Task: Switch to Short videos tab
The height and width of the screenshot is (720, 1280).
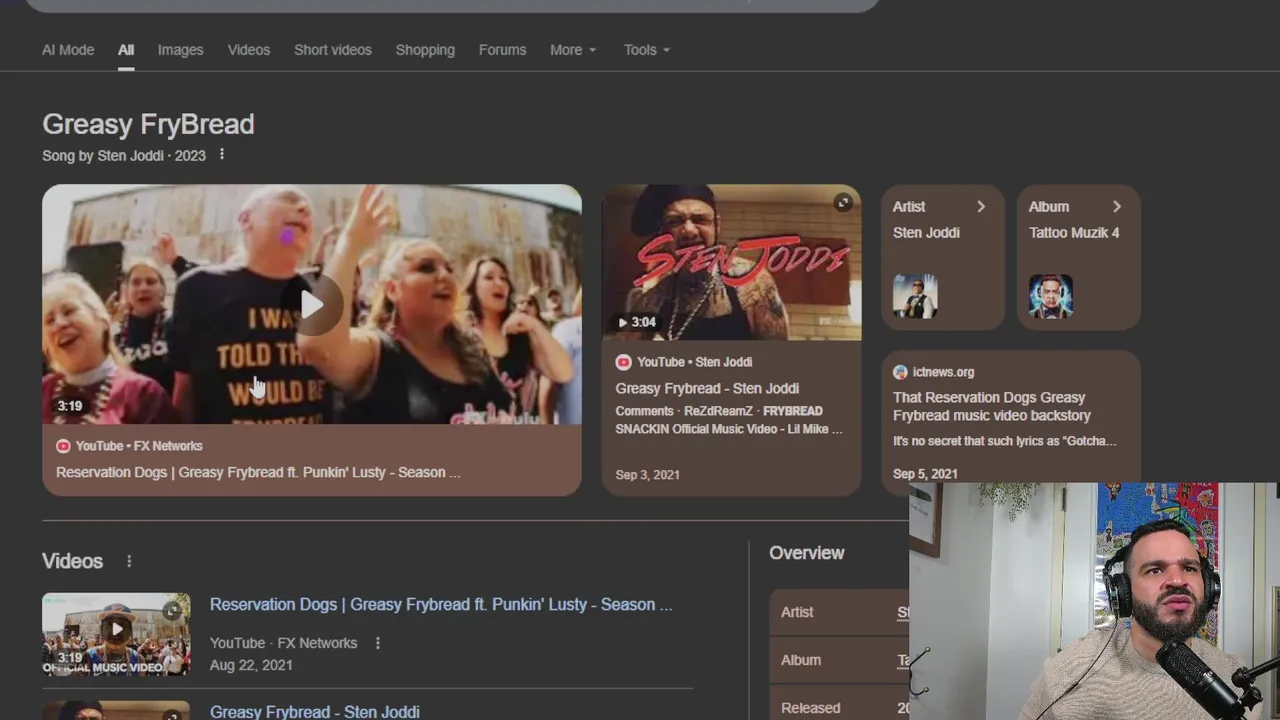Action: point(333,50)
